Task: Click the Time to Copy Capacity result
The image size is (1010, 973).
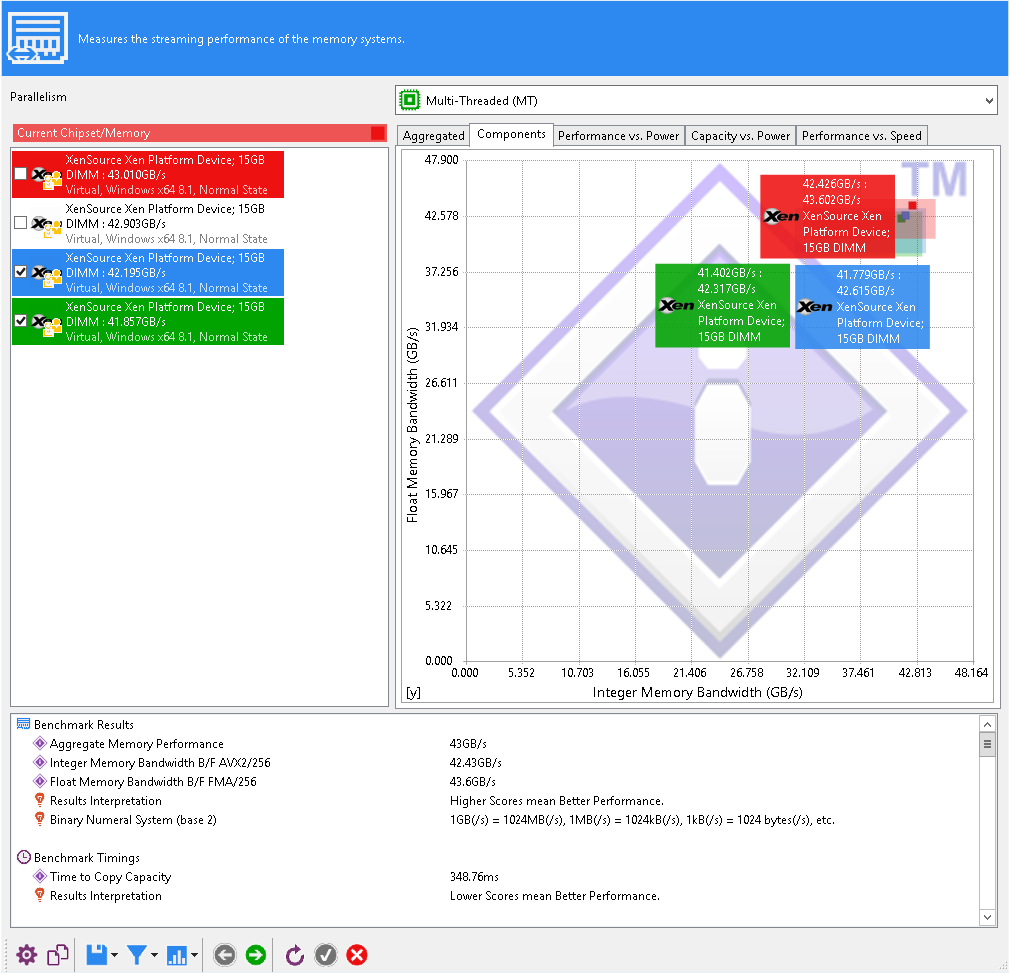Action: [110, 876]
